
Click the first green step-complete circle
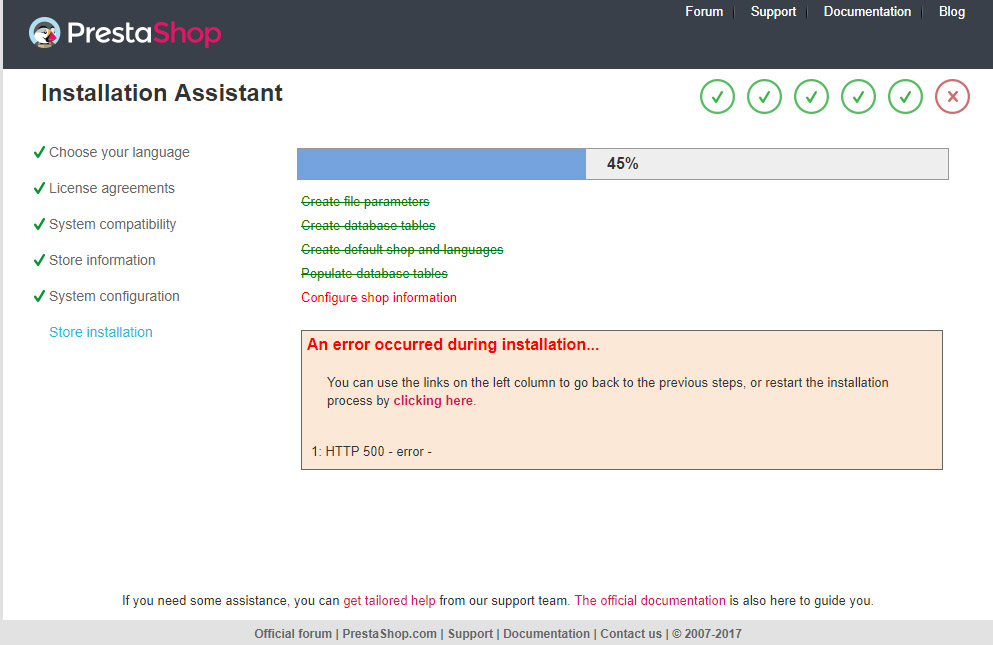pos(717,97)
